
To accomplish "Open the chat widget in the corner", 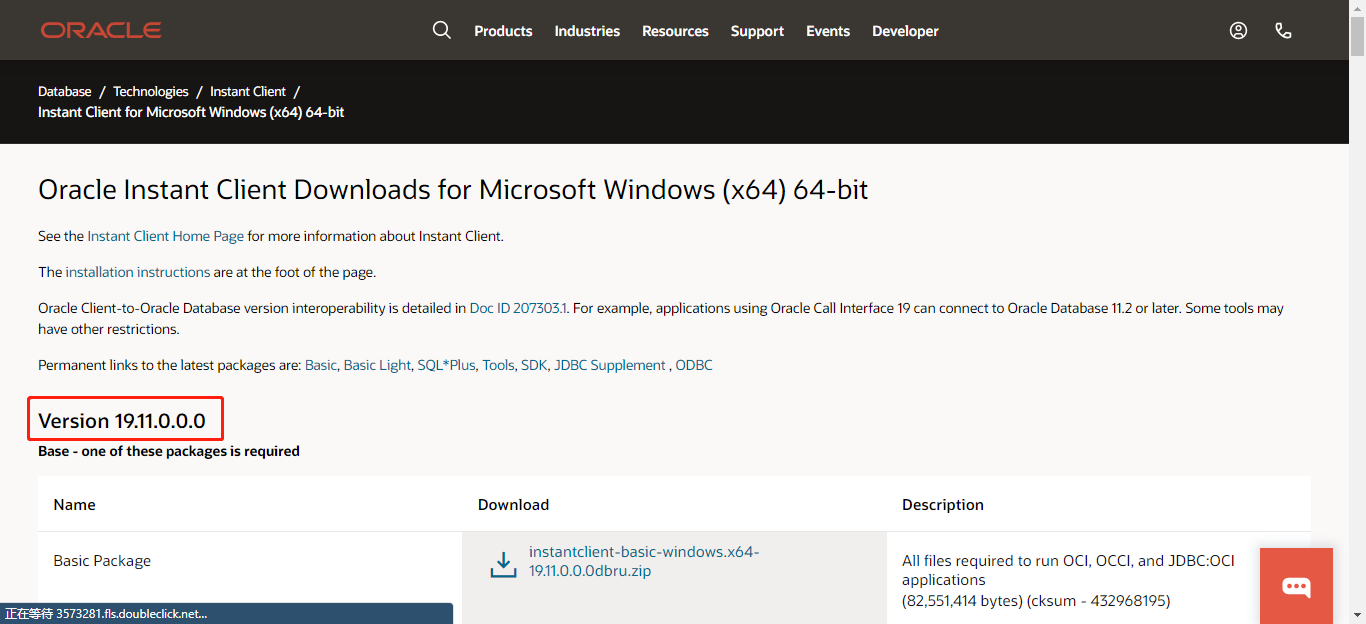I will 1296,586.
